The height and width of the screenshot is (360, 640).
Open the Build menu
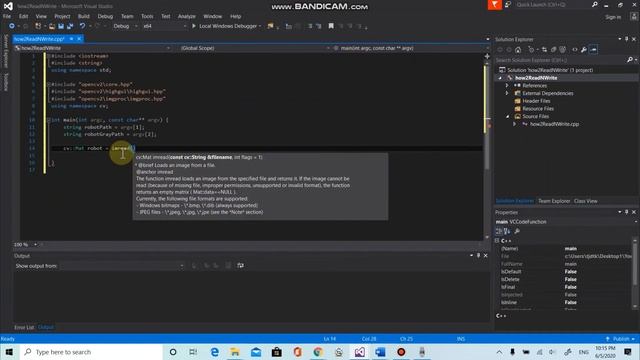tap(84, 16)
